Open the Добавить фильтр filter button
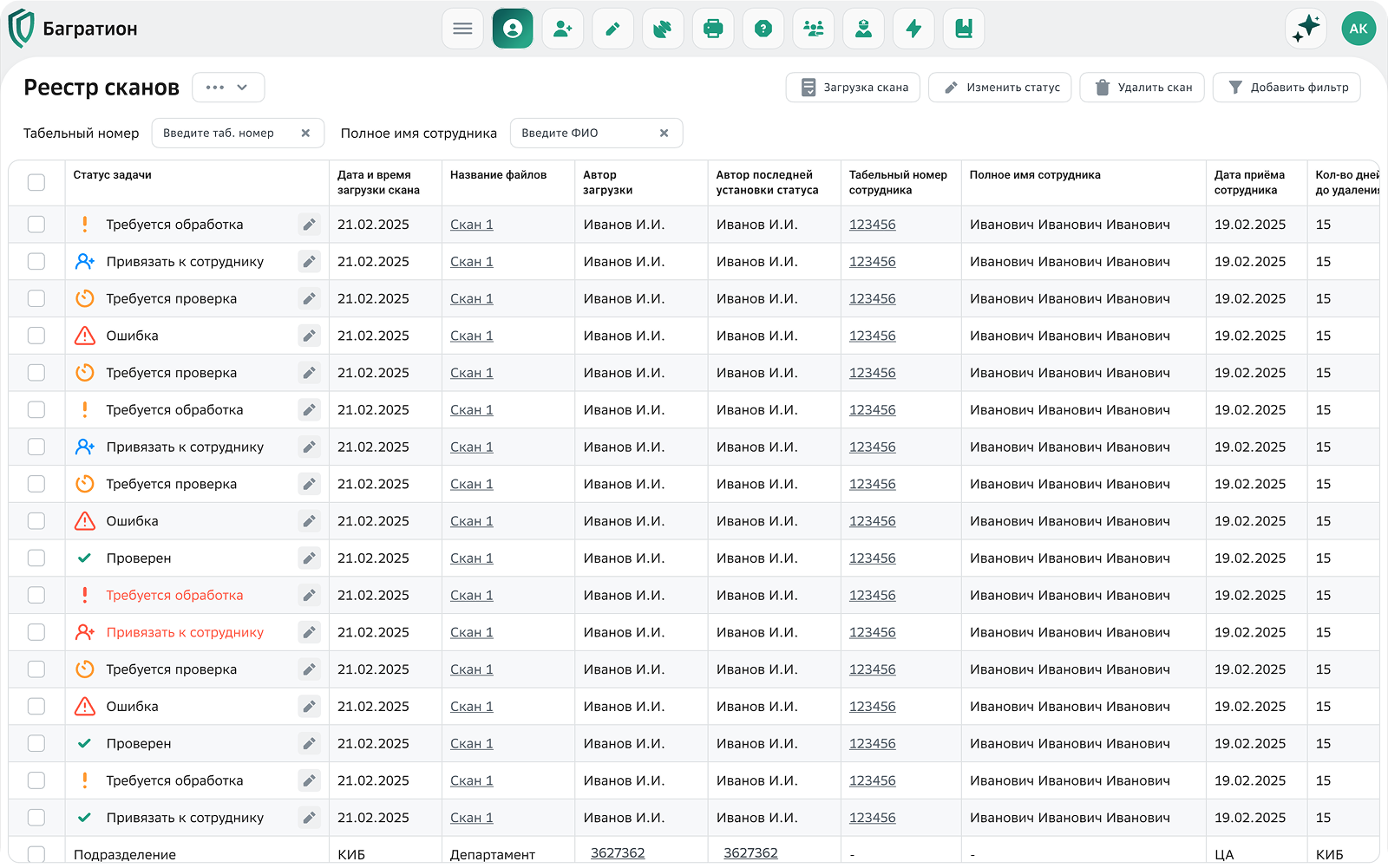The width and height of the screenshot is (1388, 868). [1287, 88]
